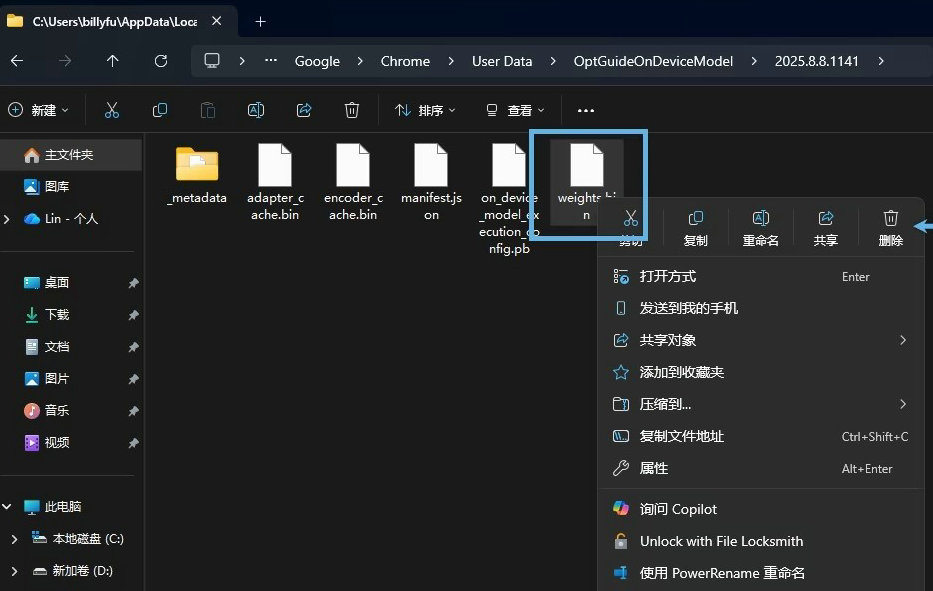Open the 新建 (New) dropdown
The height and width of the screenshot is (591, 933).
tap(39, 110)
